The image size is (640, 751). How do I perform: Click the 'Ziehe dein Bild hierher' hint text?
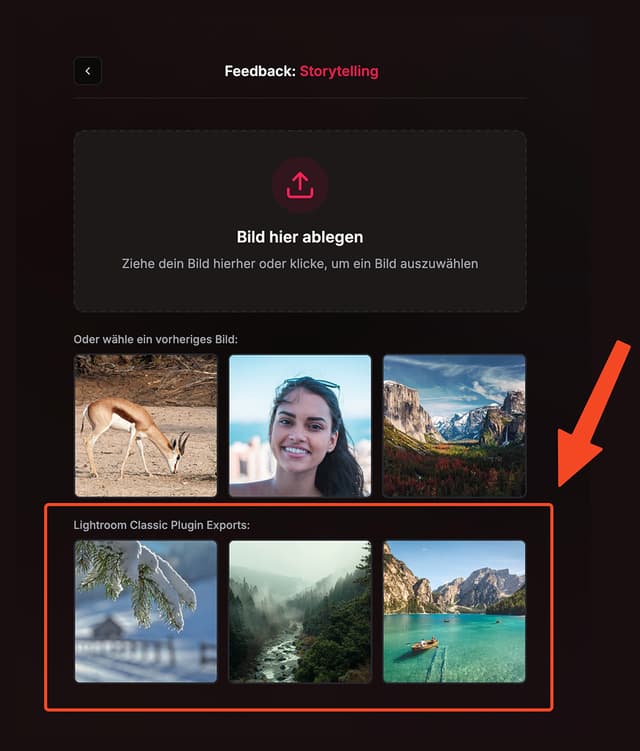[x=300, y=264]
